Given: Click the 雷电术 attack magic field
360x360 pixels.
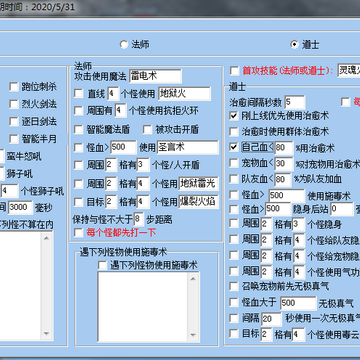Looking at the screenshot, I should tap(155, 76).
